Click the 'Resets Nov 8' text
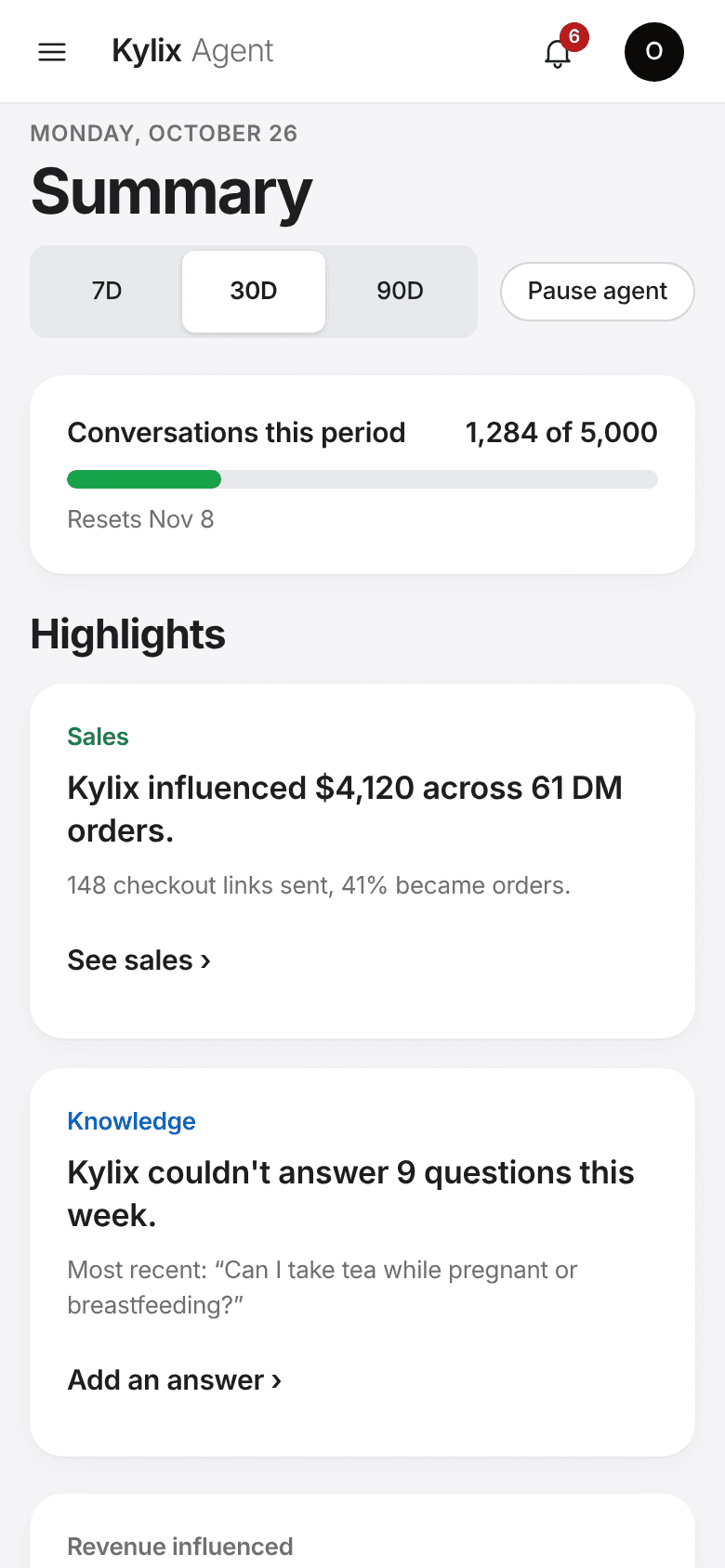The width and height of the screenshot is (725, 1568). pyautogui.click(x=140, y=519)
